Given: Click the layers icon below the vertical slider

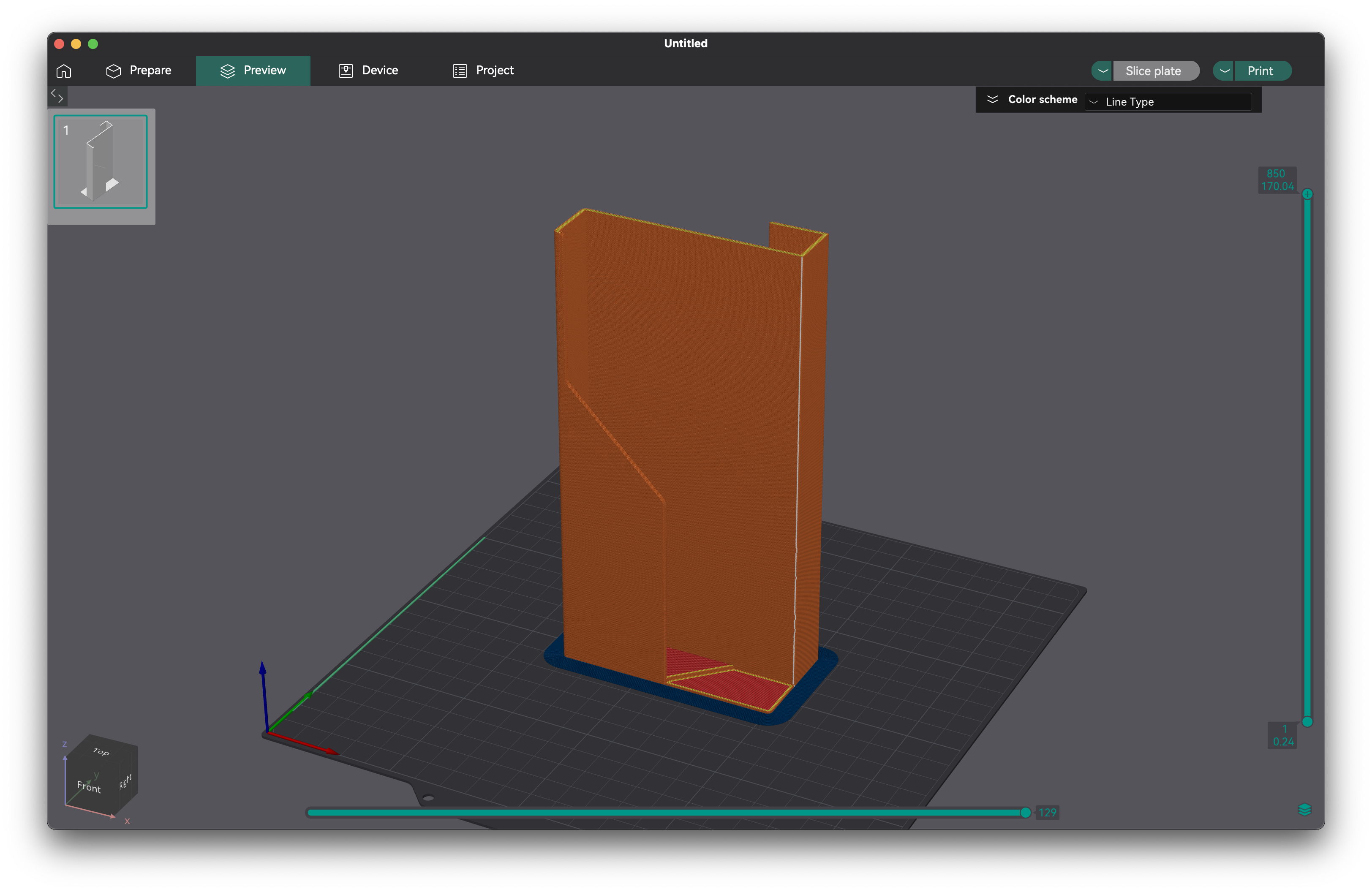Looking at the screenshot, I should click(x=1304, y=810).
